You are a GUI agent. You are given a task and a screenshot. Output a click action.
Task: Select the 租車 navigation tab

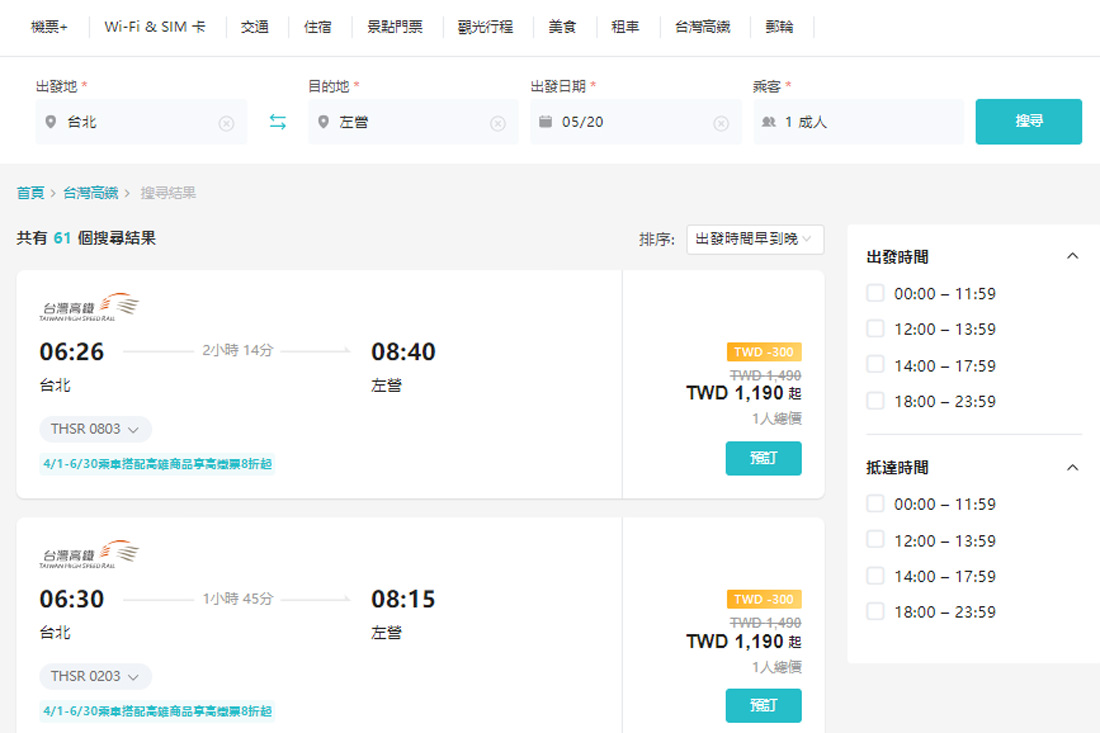625,27
